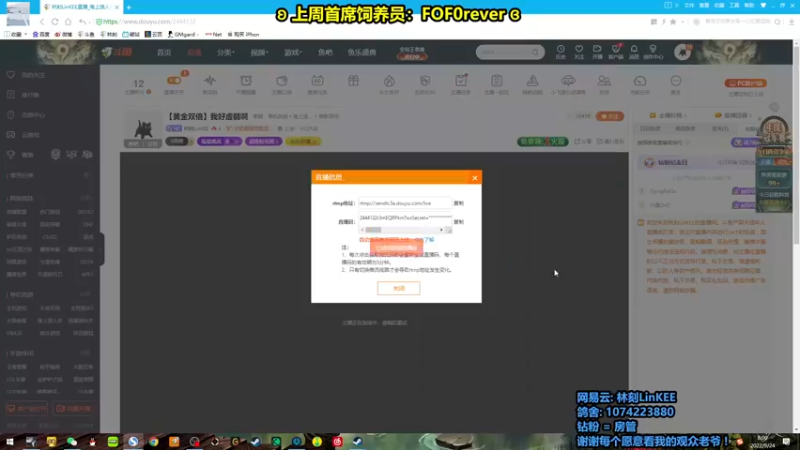The width and height of the screenshot is (800, 450).
Task: Open the Net bookmark
Action: [213, 34]
